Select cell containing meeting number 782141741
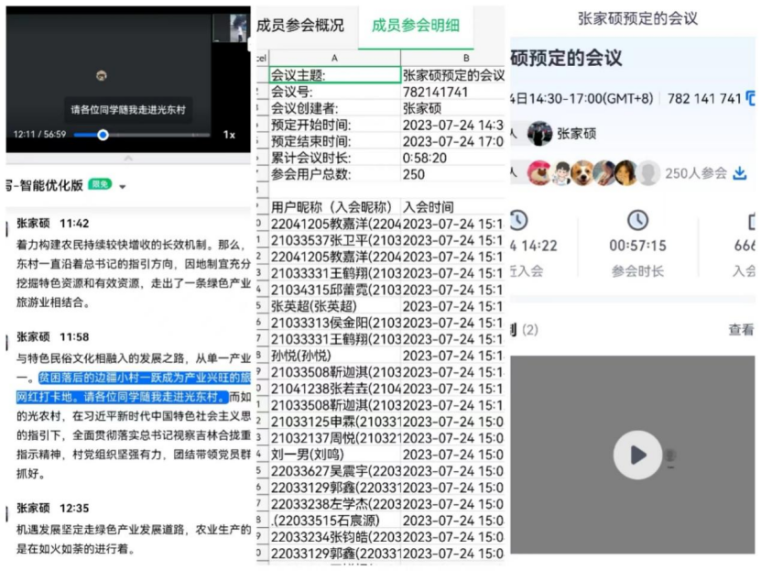The width and height of the screenshot is (761, 571). click(x=452, y=92)
